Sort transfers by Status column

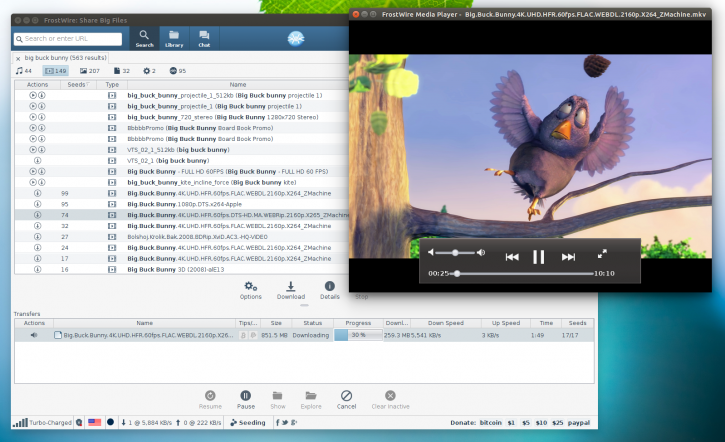pos(313,323)
